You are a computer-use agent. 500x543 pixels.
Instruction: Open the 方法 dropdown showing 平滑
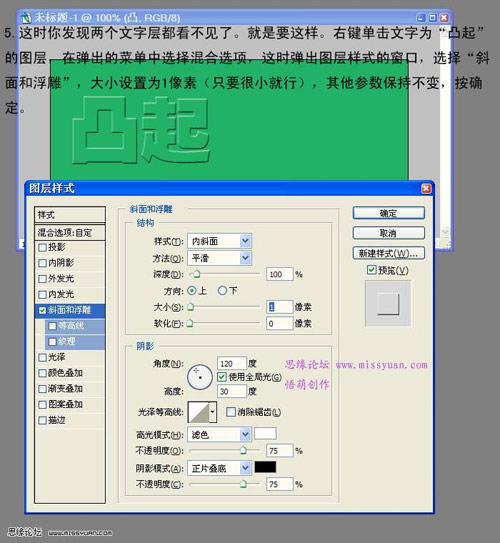point(220,258)
